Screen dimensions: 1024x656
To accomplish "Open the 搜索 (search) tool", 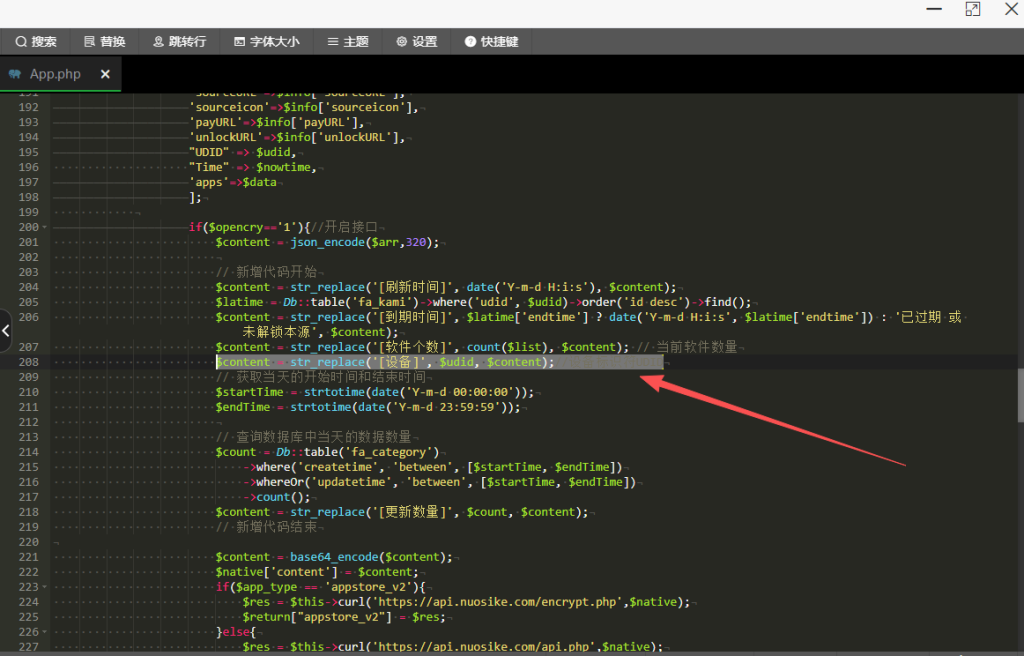I will click(x=35, y=42).
